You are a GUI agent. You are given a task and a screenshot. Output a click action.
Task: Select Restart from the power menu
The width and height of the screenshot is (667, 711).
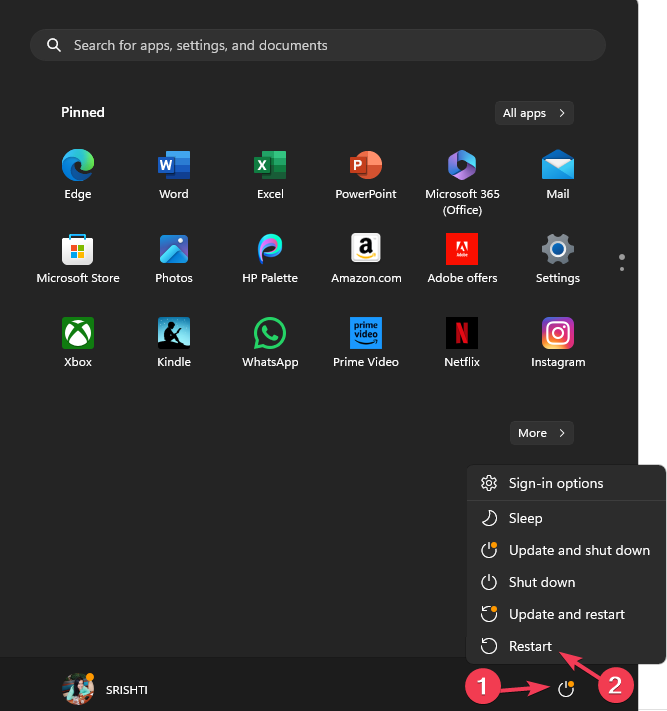566,646
